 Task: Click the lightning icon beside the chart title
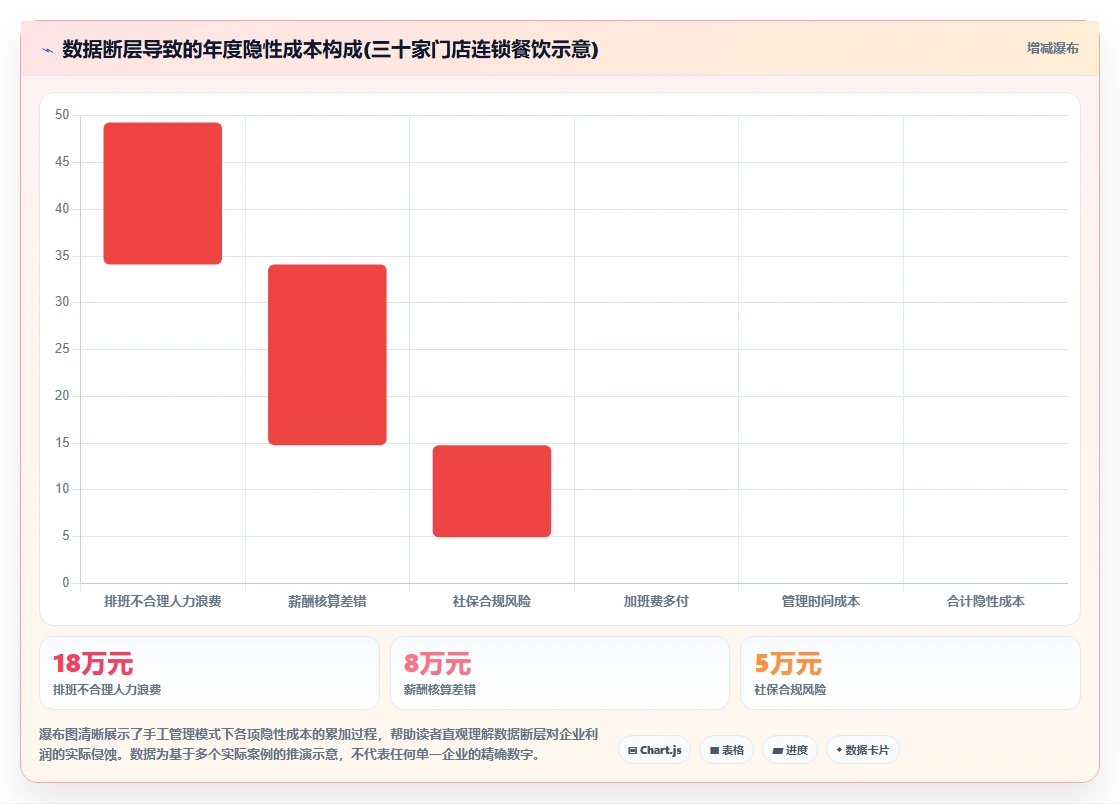point(48,50)
